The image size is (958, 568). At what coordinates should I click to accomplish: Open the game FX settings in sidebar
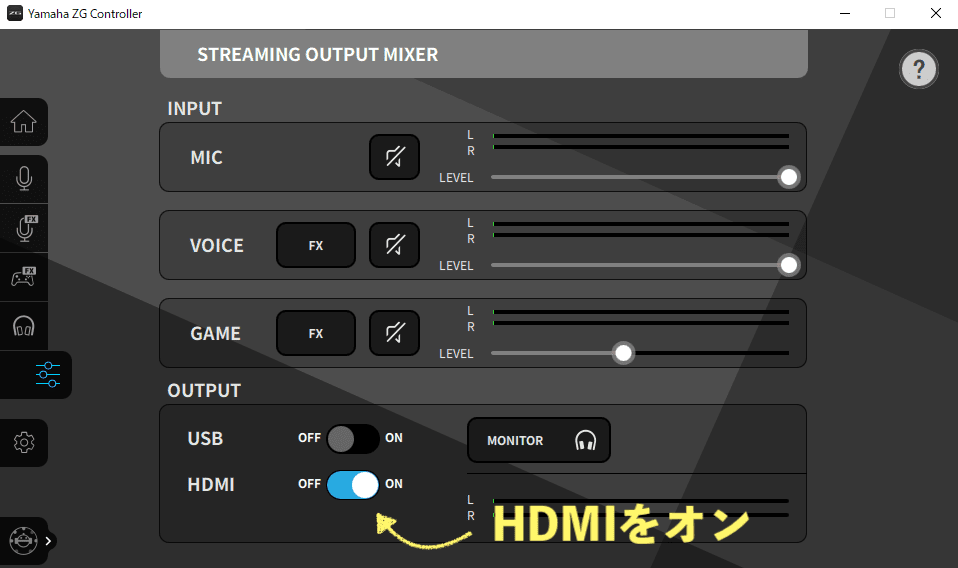click(x=23, y=277)
